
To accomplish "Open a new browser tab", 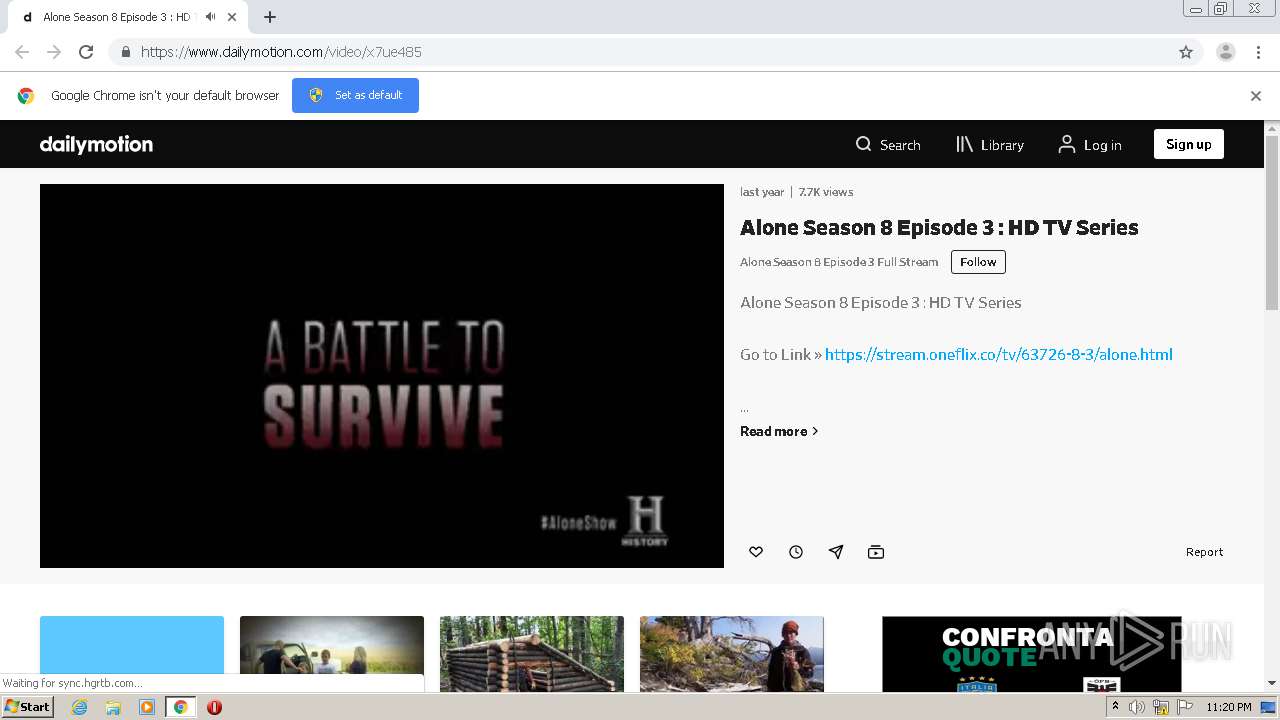I will click(x=270, y=17).
